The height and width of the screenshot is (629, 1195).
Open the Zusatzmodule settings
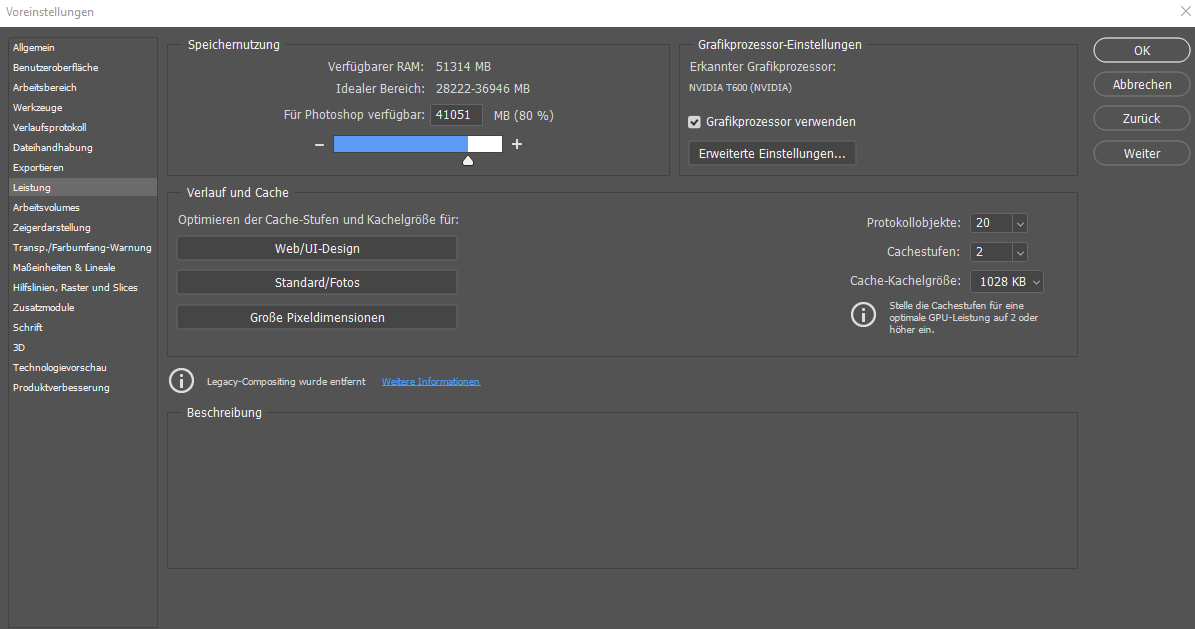pos(82,307)
